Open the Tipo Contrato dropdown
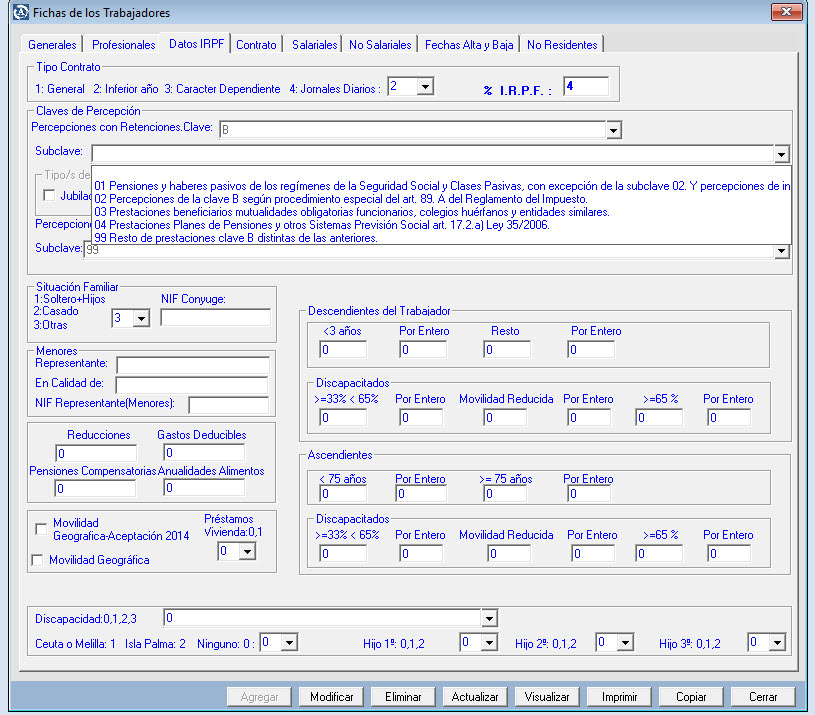Screen dimensions: 815x715 coord(424,88)
